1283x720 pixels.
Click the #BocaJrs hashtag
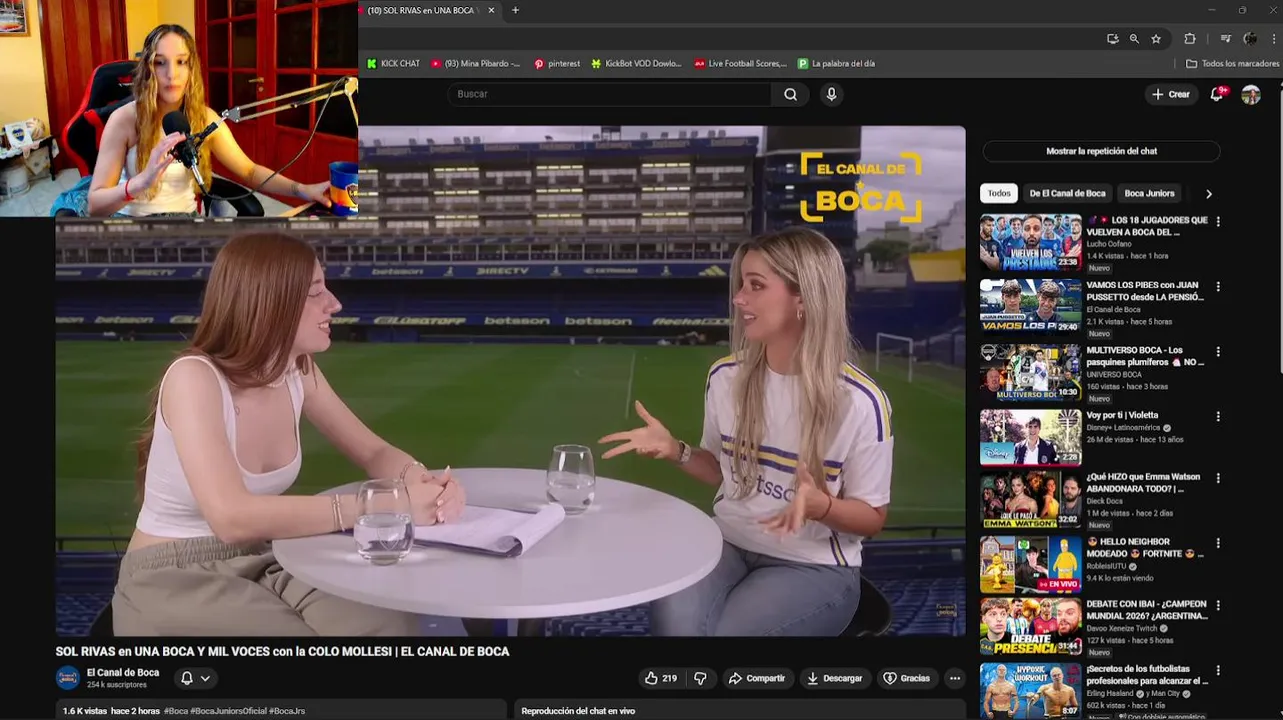click(x=287, y=711)
